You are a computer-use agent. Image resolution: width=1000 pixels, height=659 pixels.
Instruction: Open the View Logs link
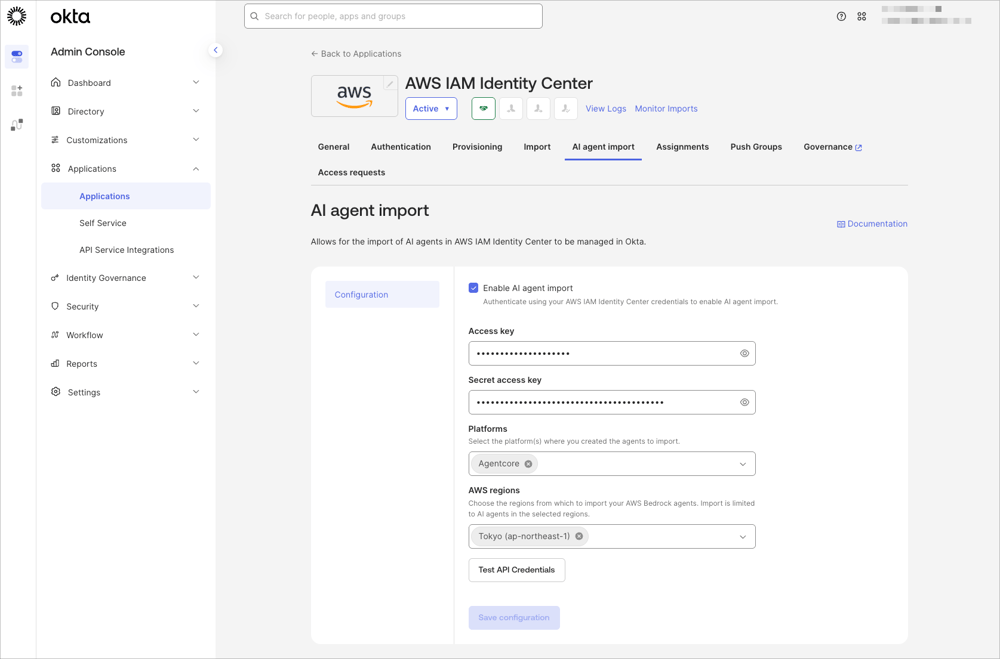tap(606, 108)
